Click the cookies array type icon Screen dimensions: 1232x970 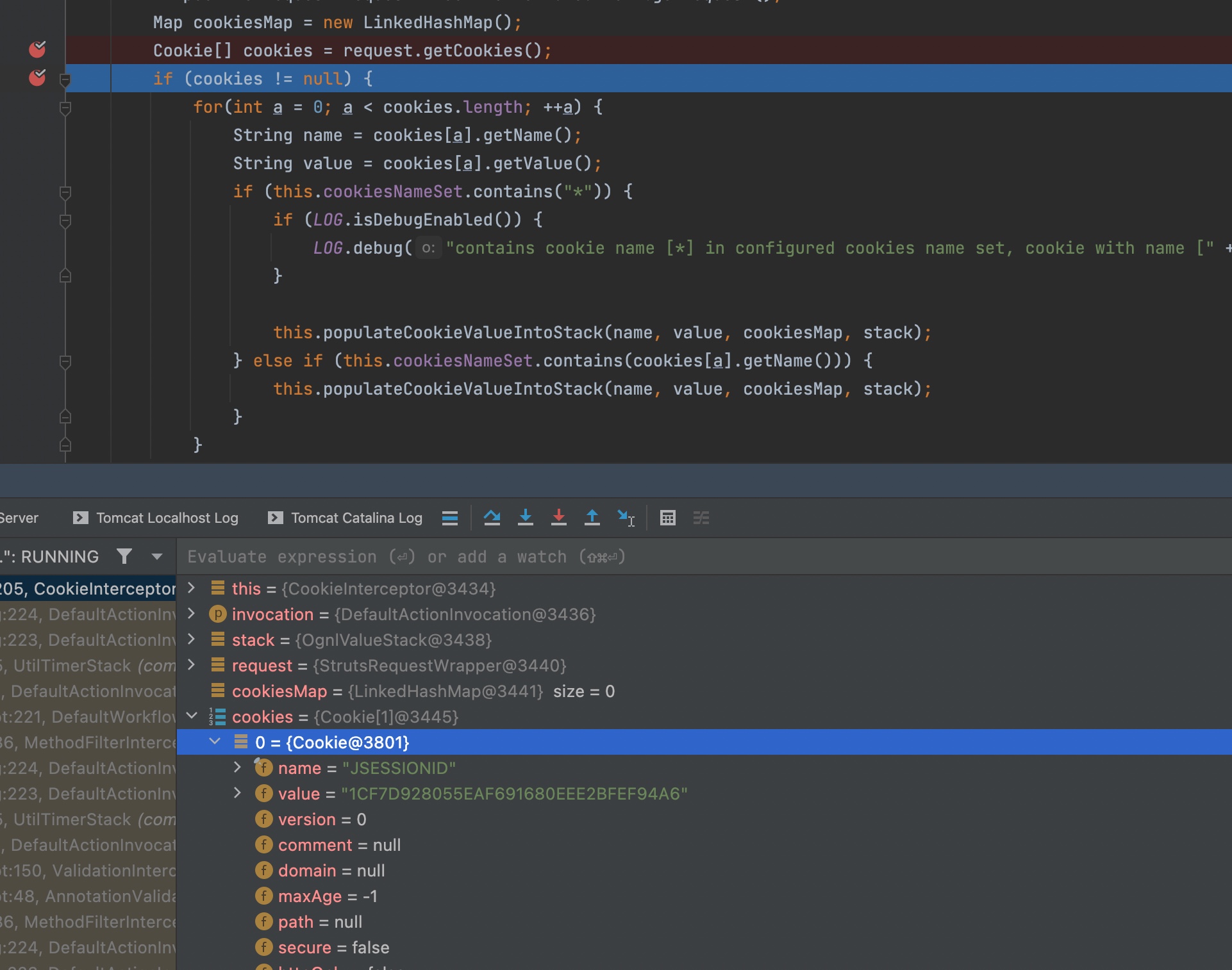pos(218,716)
